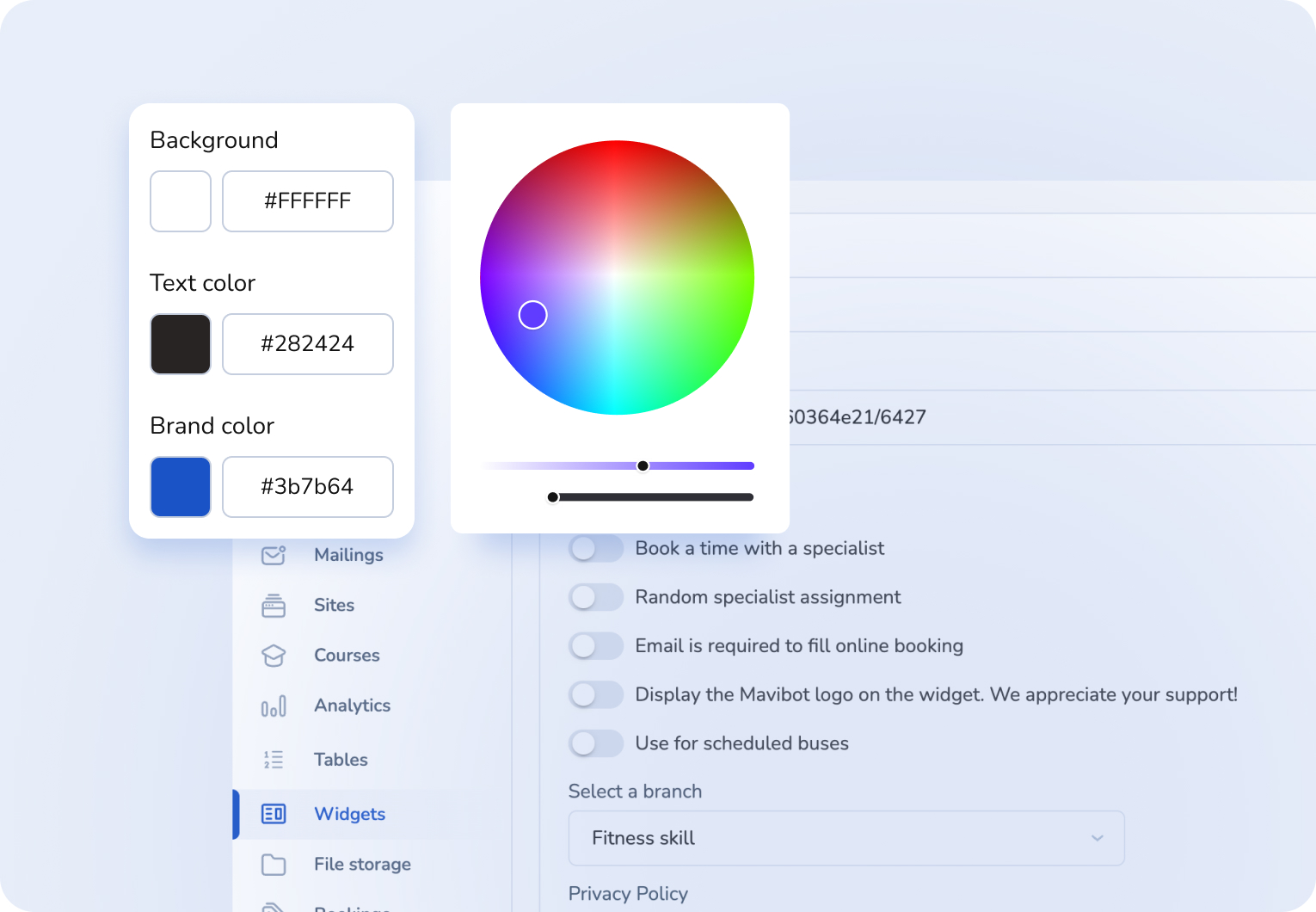
Task: Select the Sites icon in the sidebar
Action: (x=274, y=605)
